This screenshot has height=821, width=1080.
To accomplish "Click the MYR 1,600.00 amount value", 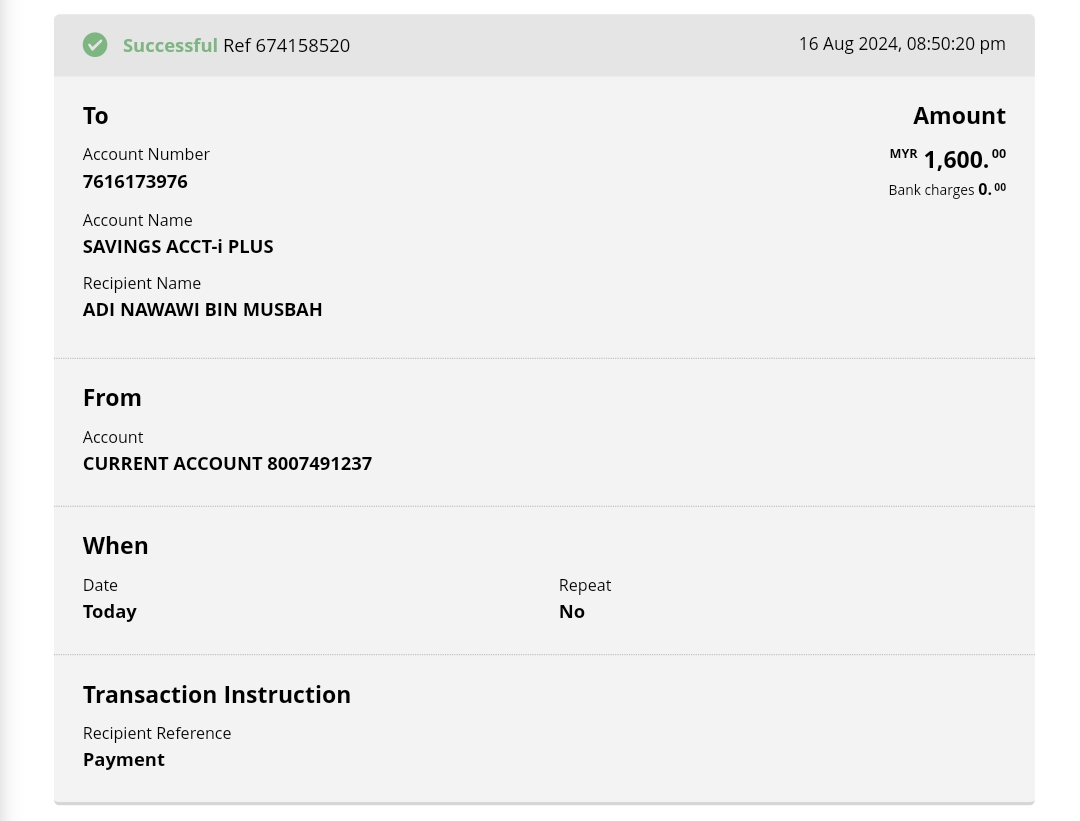I will (x=955, y=160).
